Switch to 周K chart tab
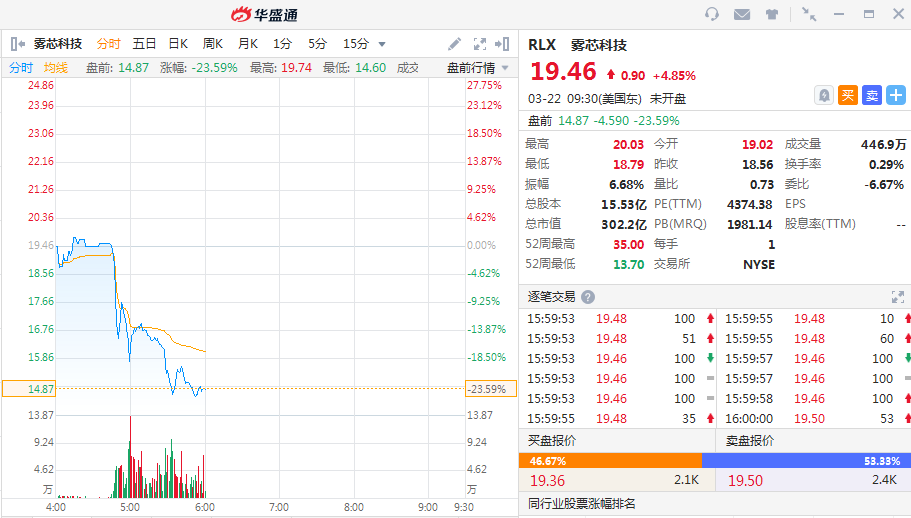 pos(213,44)
